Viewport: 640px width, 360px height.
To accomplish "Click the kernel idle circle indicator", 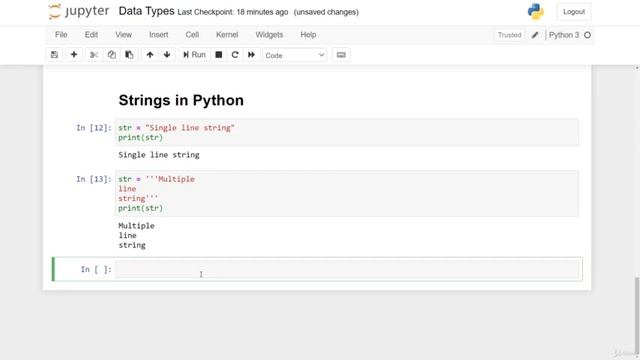I will pyautogui.click(x=587, y=35).
